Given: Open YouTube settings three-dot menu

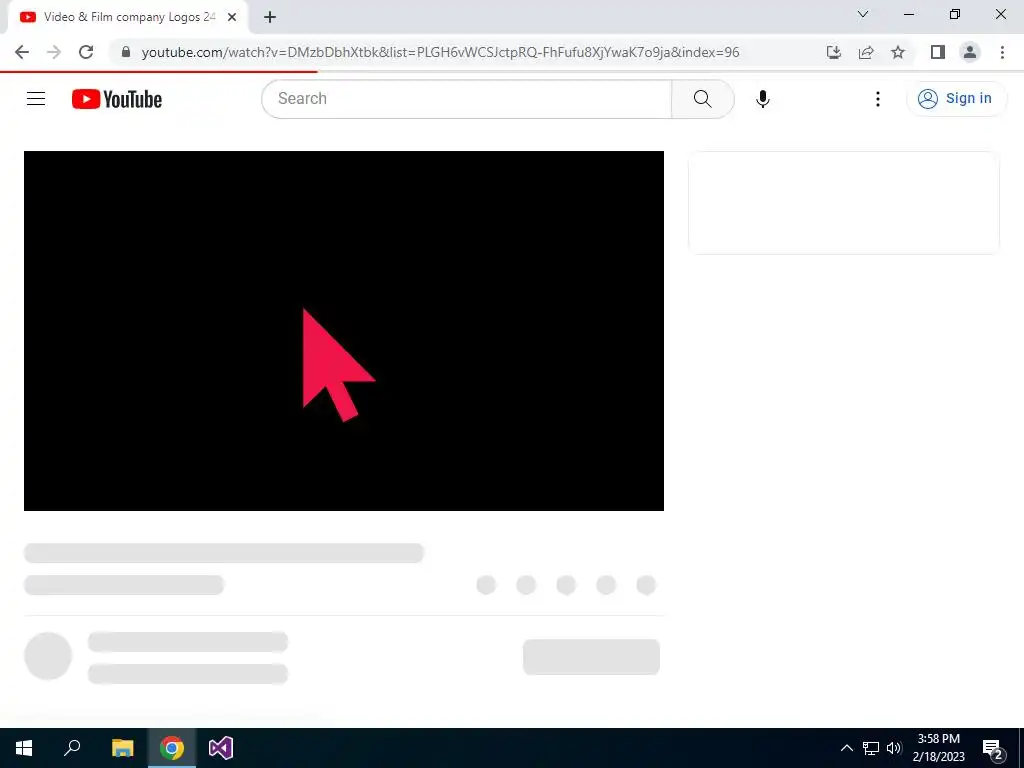Looking at the screenshot, I should coord(878,99).
